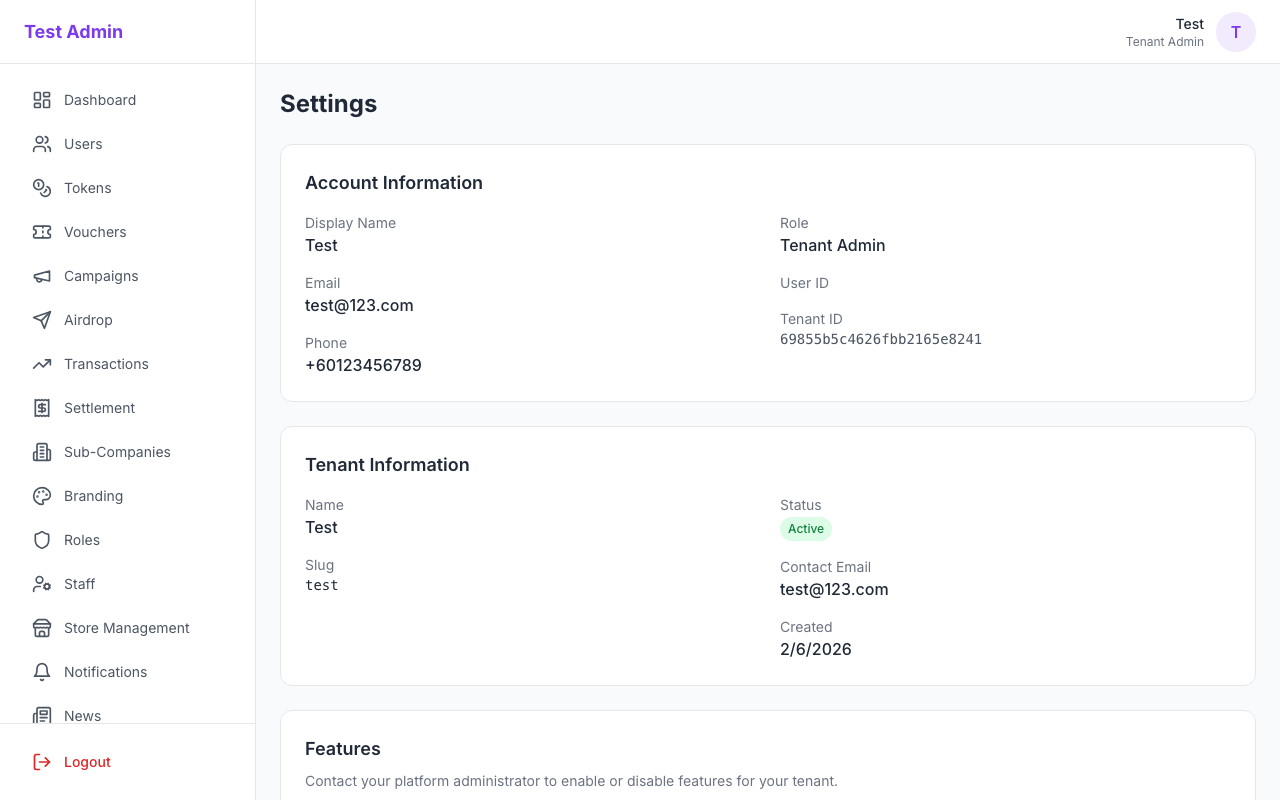1280x800 pixels.
Task: Select Staff from the sidebar
Action: [80, 584]
